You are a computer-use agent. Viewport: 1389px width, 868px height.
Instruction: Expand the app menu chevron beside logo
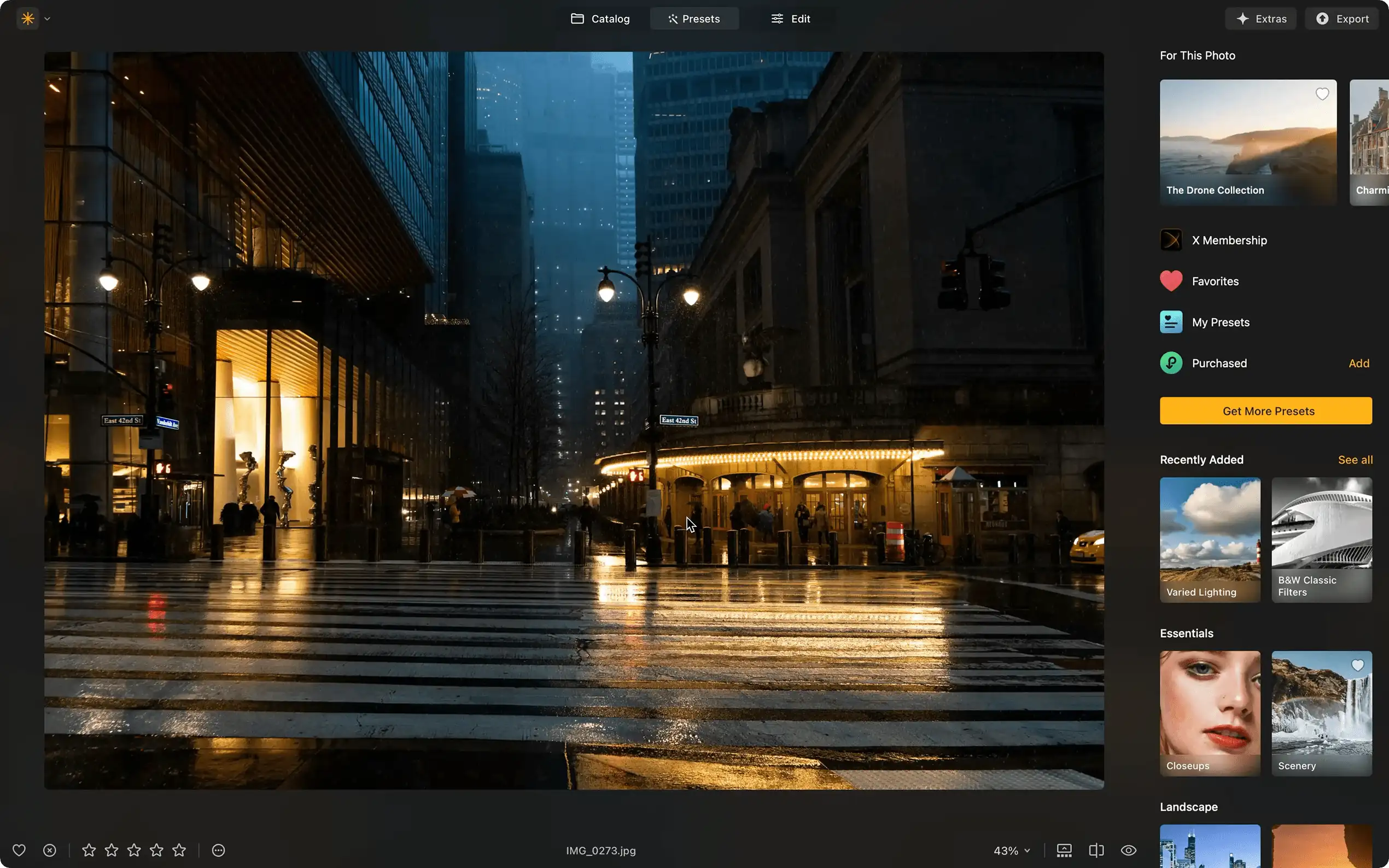48,19
